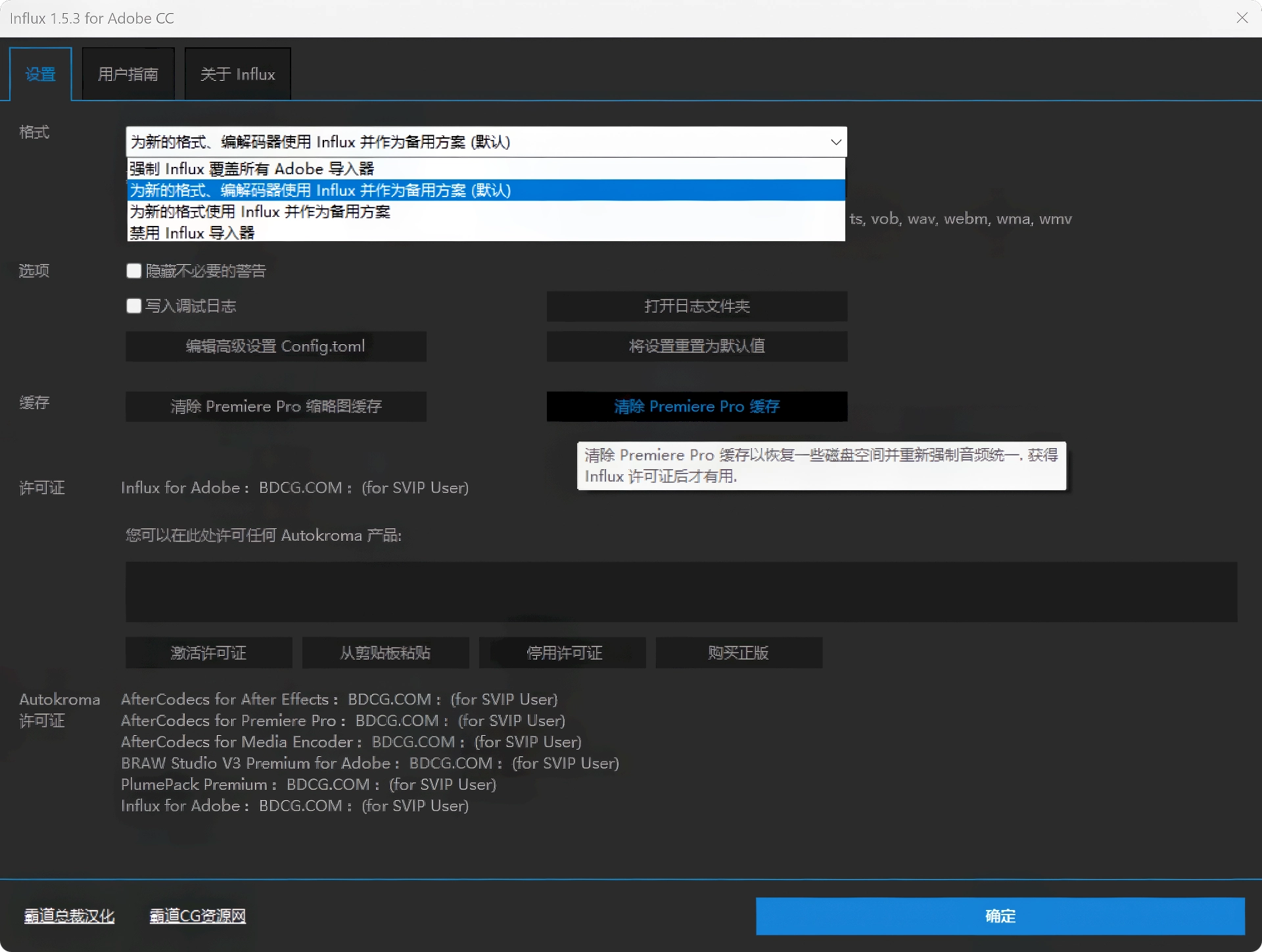Focus the license key input field
Screen dimensions: 1262x952
(682, 592)
